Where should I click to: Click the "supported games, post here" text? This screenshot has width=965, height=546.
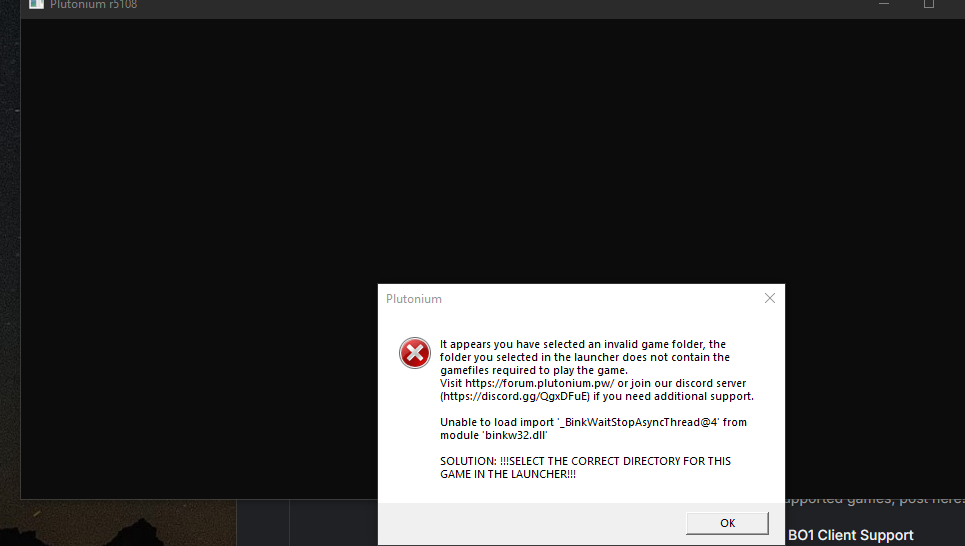(x=874, y=499)
